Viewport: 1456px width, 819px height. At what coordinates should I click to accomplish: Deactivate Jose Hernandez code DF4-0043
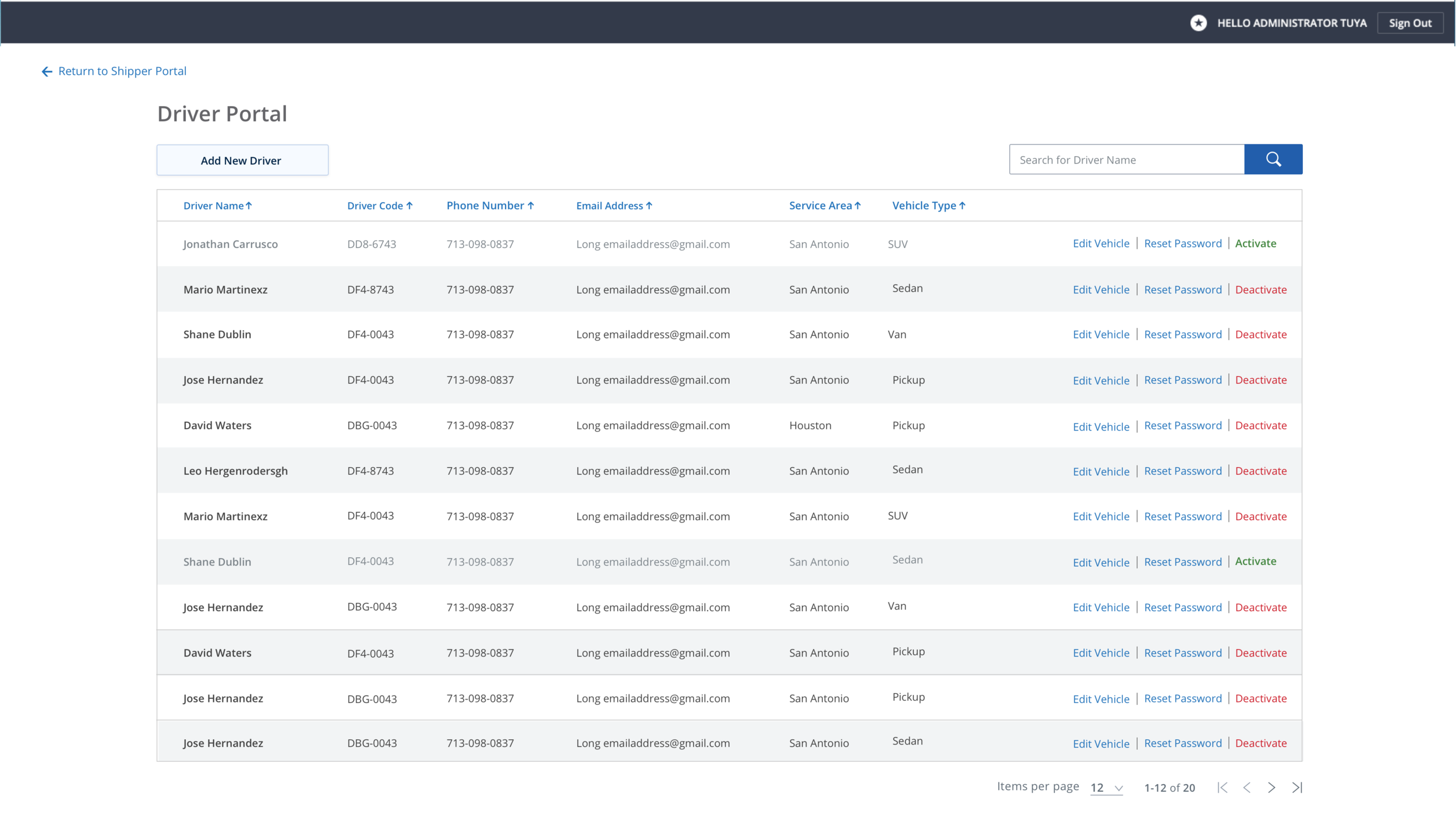click(1261, 380)
